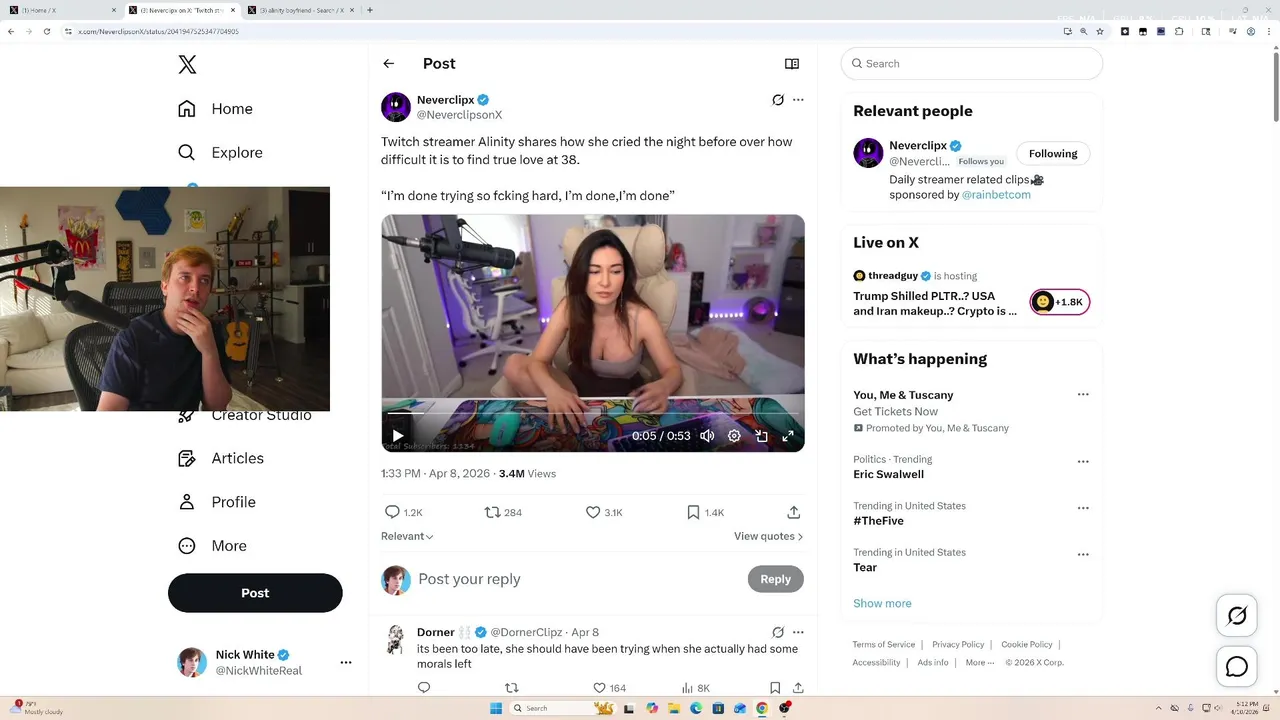Share the post with the upload icon
The height and width of the screenshot is (720, 1280).
(794, 512)
